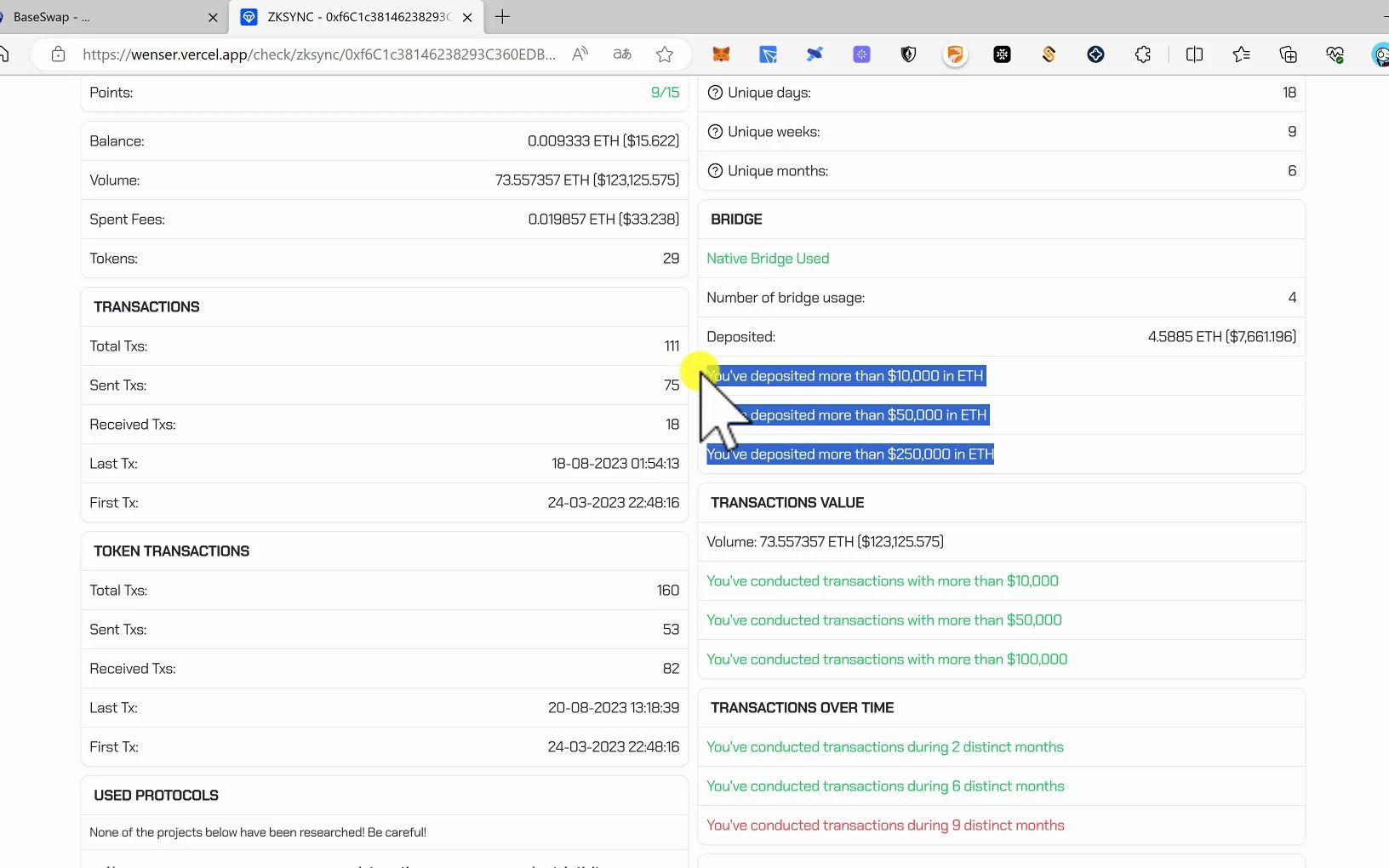
Task: Click the Total Txs value 111
Action: click(672, 346)
